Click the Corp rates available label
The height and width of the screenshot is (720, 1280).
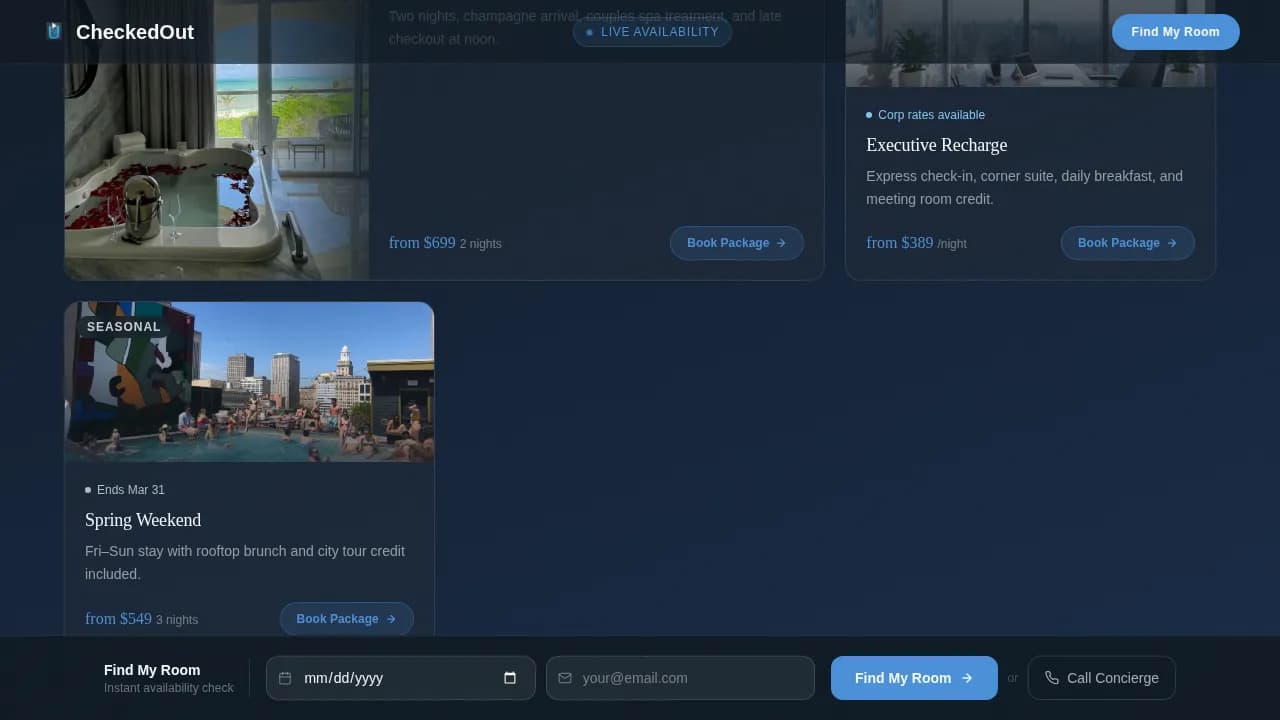tap(931, 115)
